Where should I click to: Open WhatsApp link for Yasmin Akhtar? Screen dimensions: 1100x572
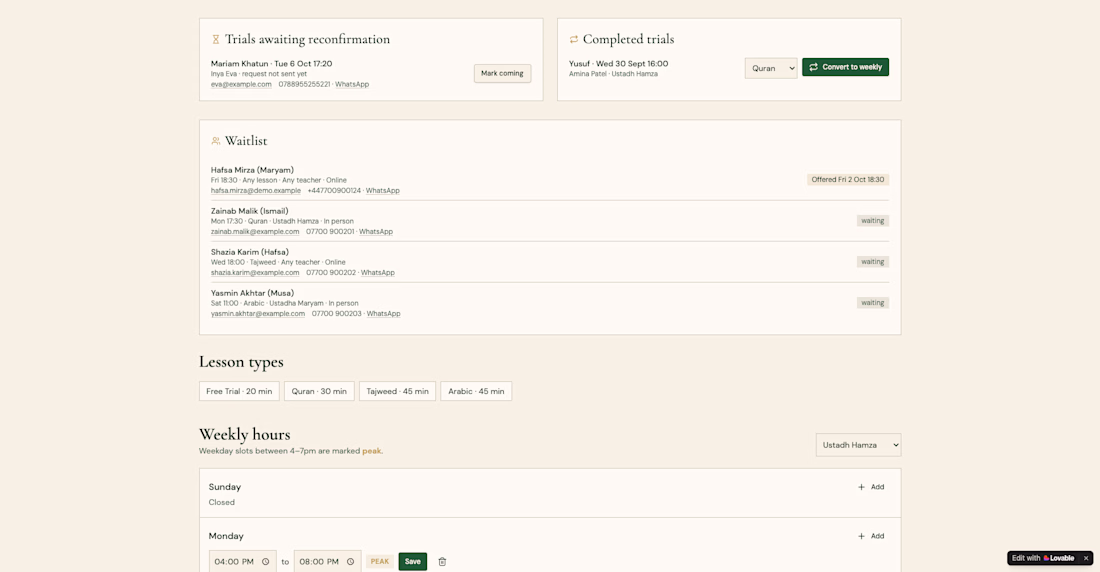(x=384, y=314)
